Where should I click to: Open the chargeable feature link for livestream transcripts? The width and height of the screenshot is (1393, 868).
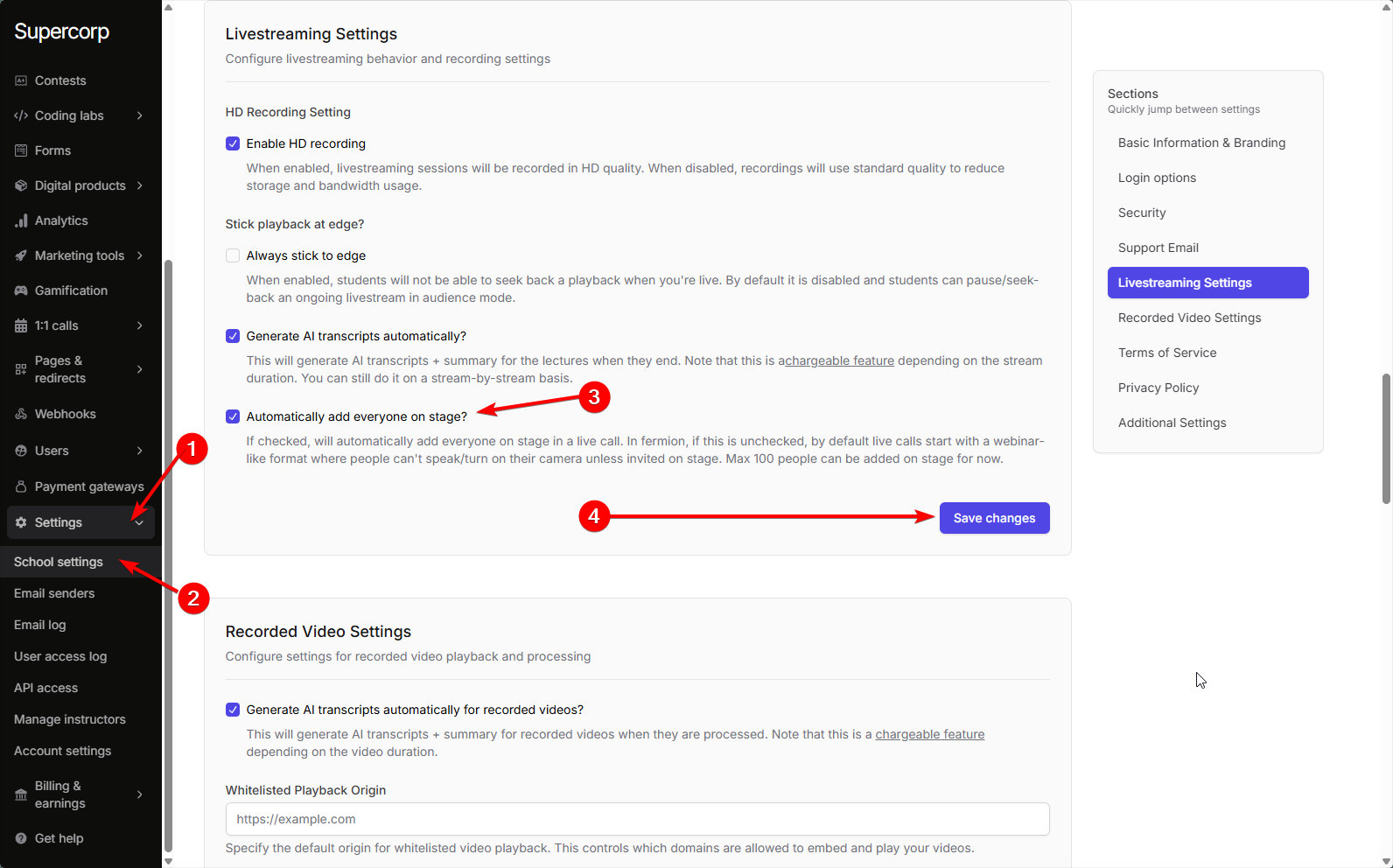[x=839, y=360]
